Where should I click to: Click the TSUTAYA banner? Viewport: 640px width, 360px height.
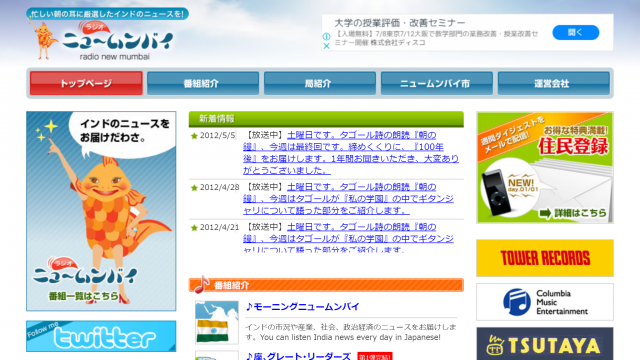pyautogui.click(x=545, y=344)
